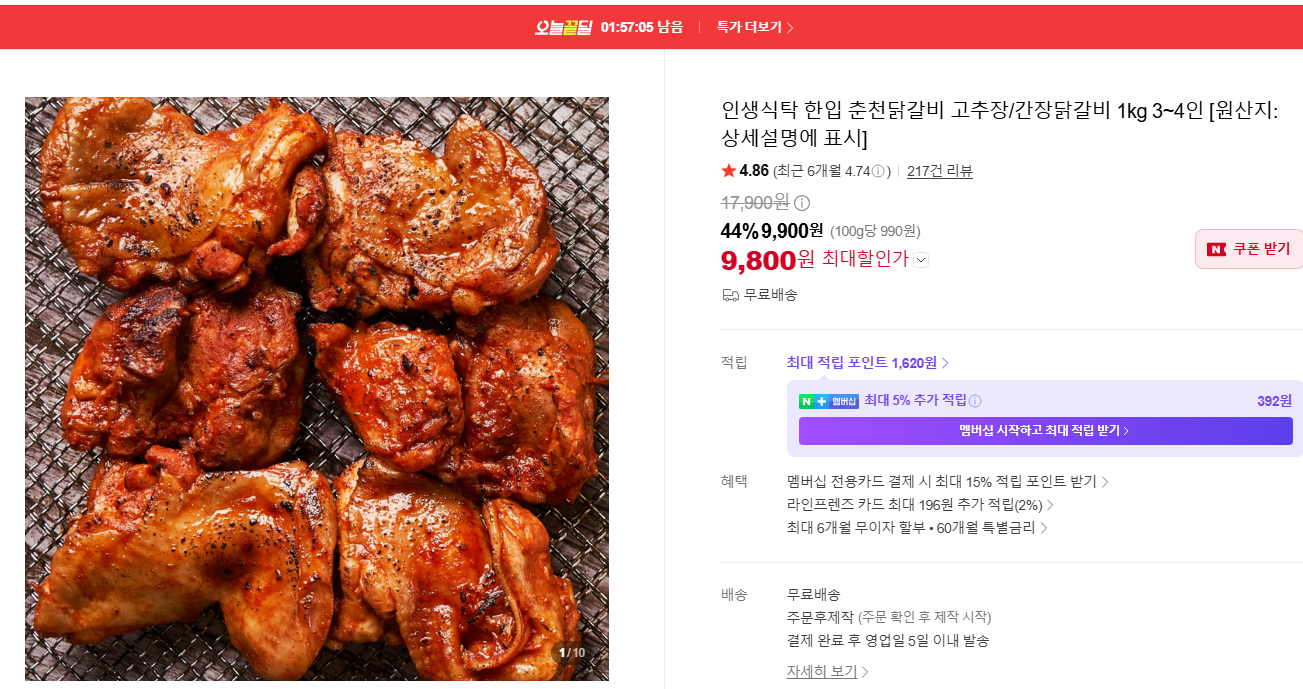This screenshot has height=689, width=1303.
Task: Click the 1/10 image counter badge
Action: point(572,653)
